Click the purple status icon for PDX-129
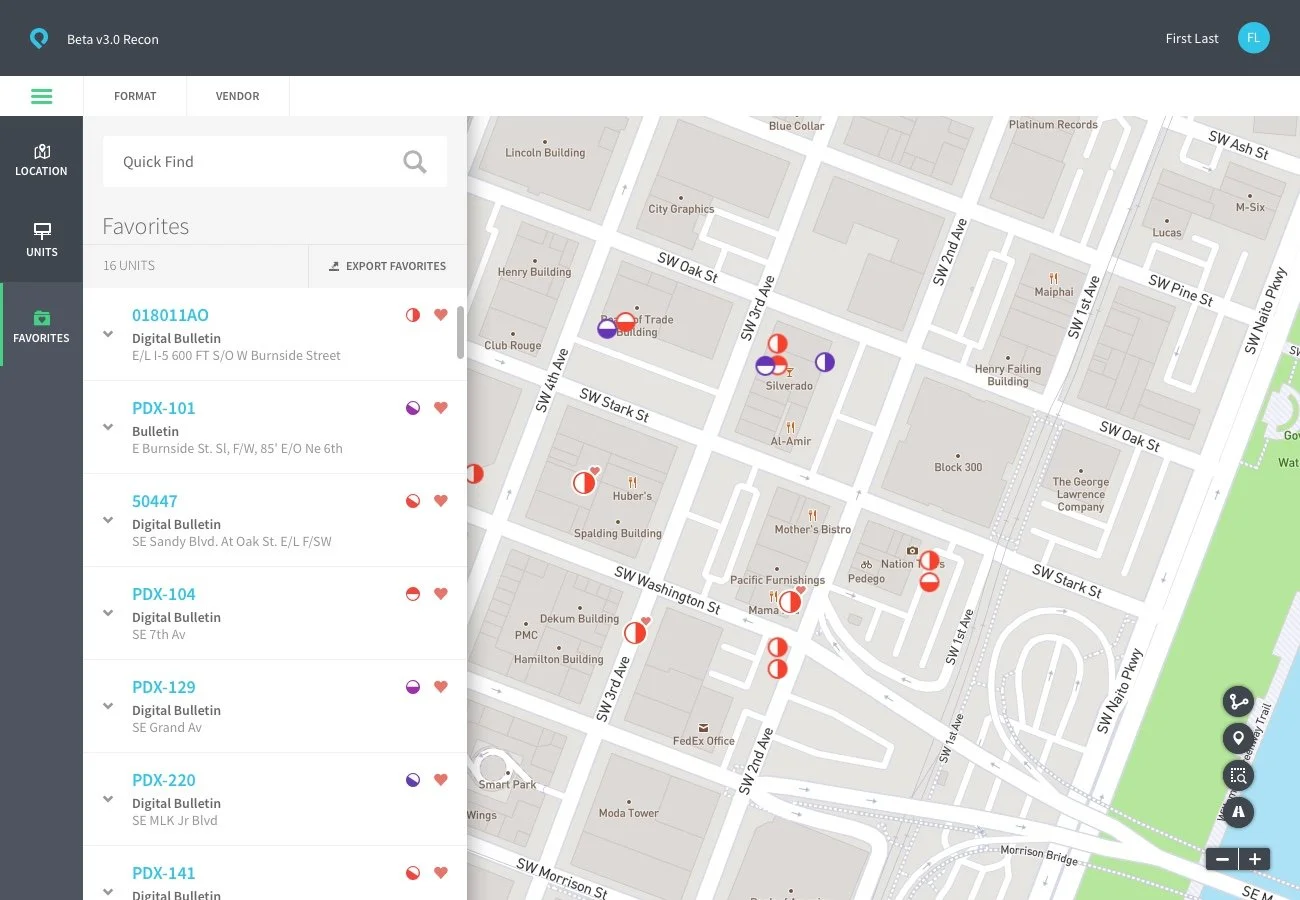 tap(413, 687)
